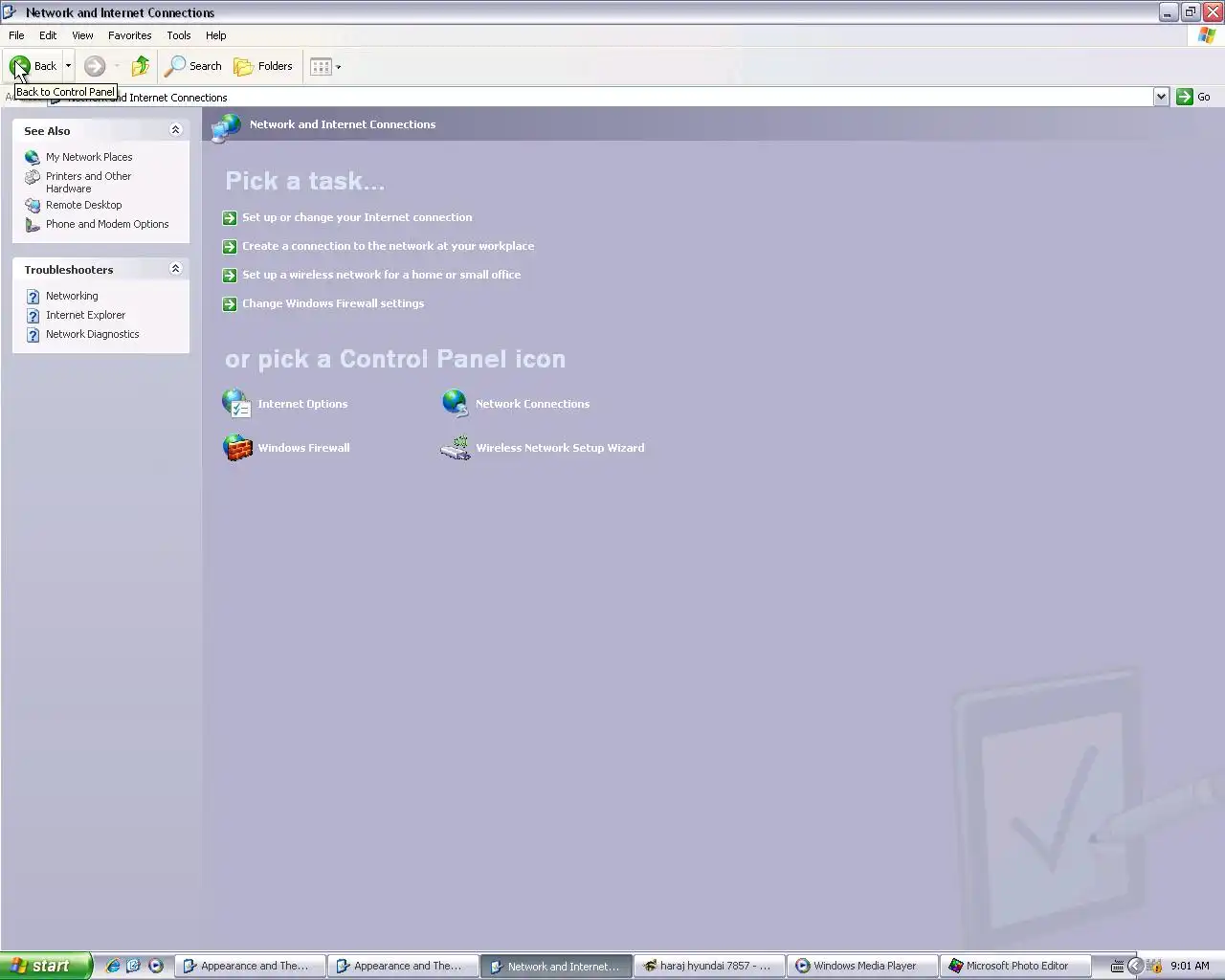Click the Network Diagnostics help icon
The height and width of the screenshot is (980, 1225).
(33, 334)
